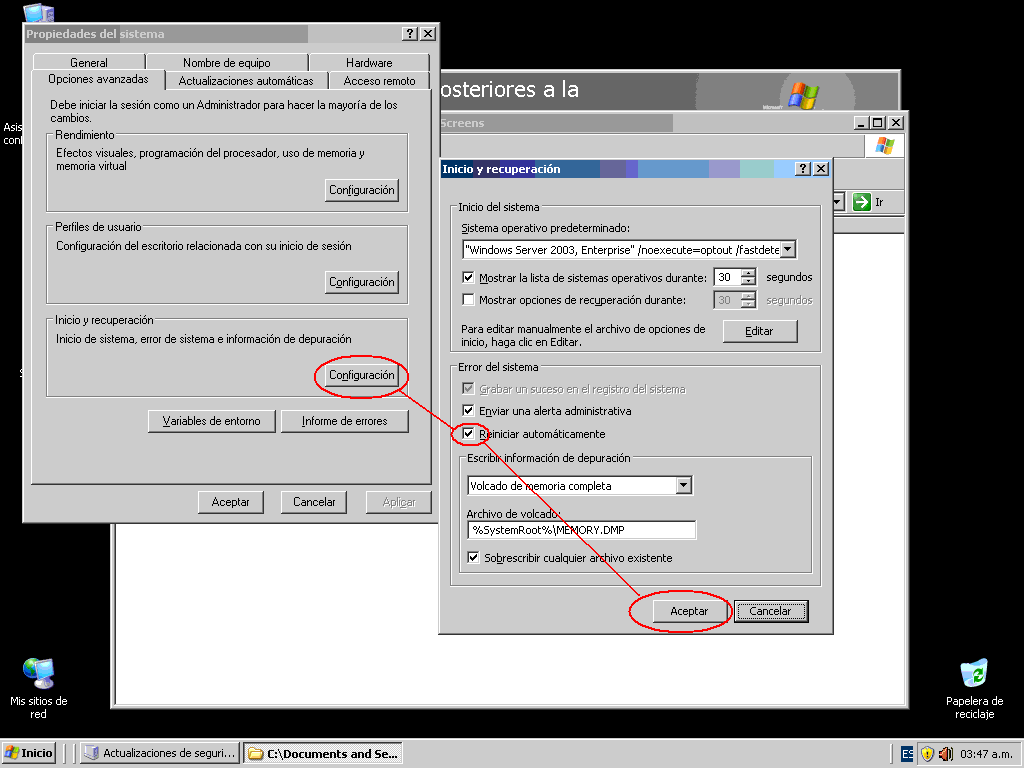
Task: Enable Mostrar opciones de recuperación durante
Action: click(x=468, y=300)
